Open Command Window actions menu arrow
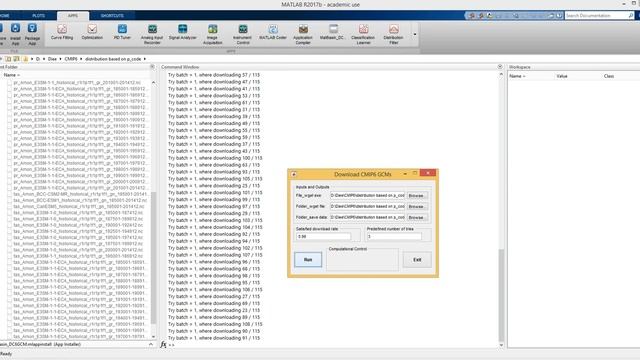 [x=500, y=67]
